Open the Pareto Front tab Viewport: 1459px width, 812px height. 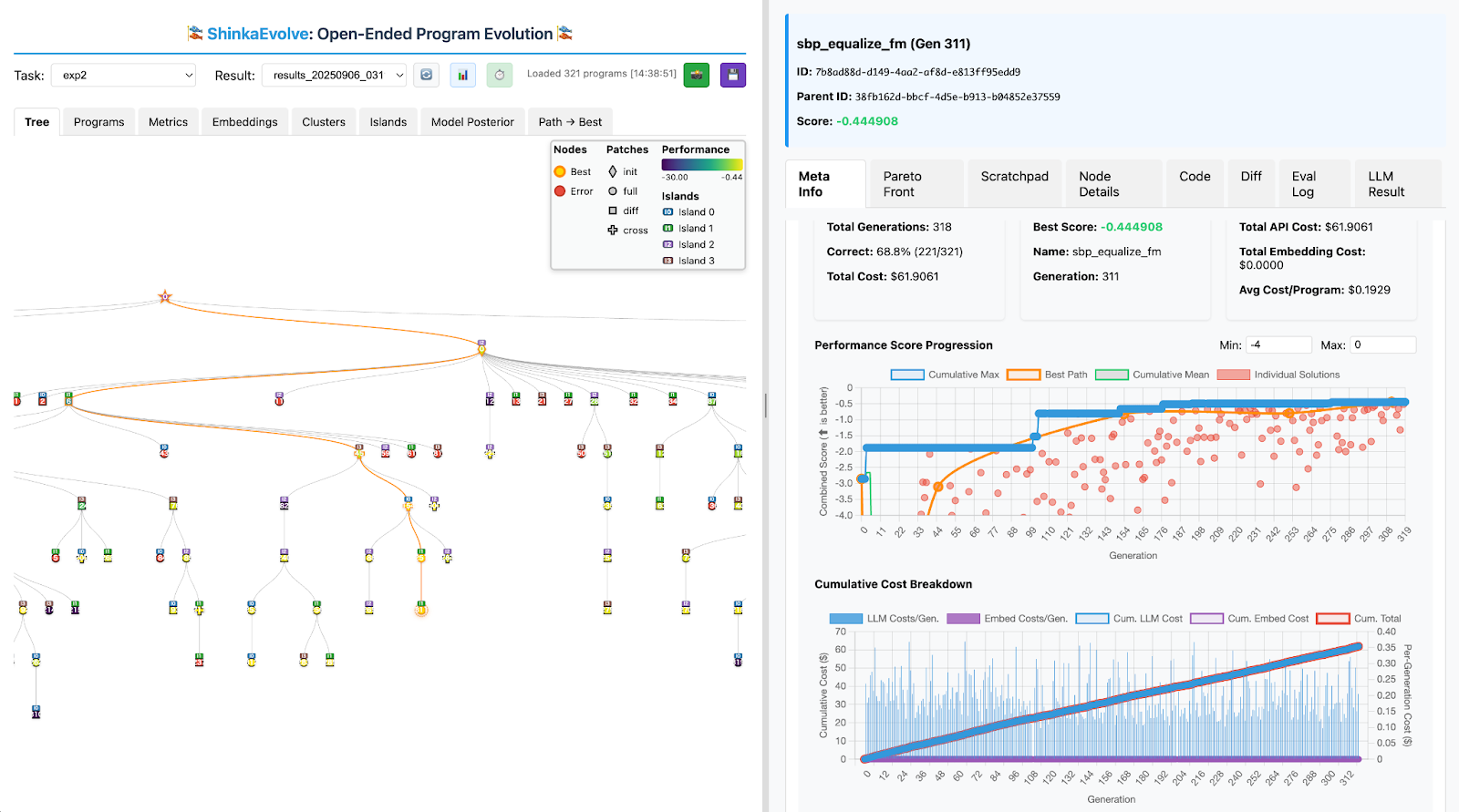tap(915, 184)
